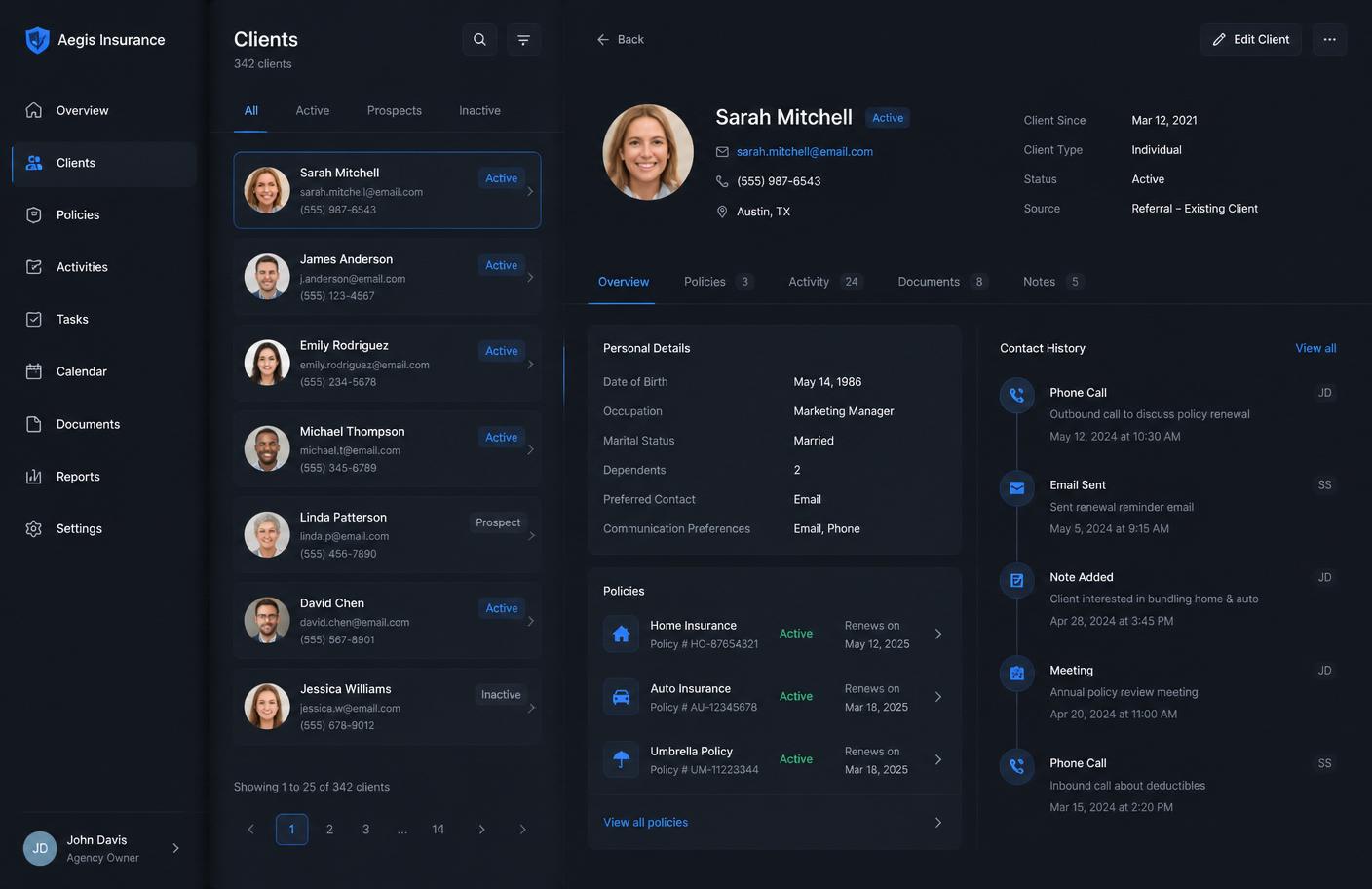Screen dimensions: 1372x889
Task: Switch to the Active clients tab
Action: (x=313, y=110)
